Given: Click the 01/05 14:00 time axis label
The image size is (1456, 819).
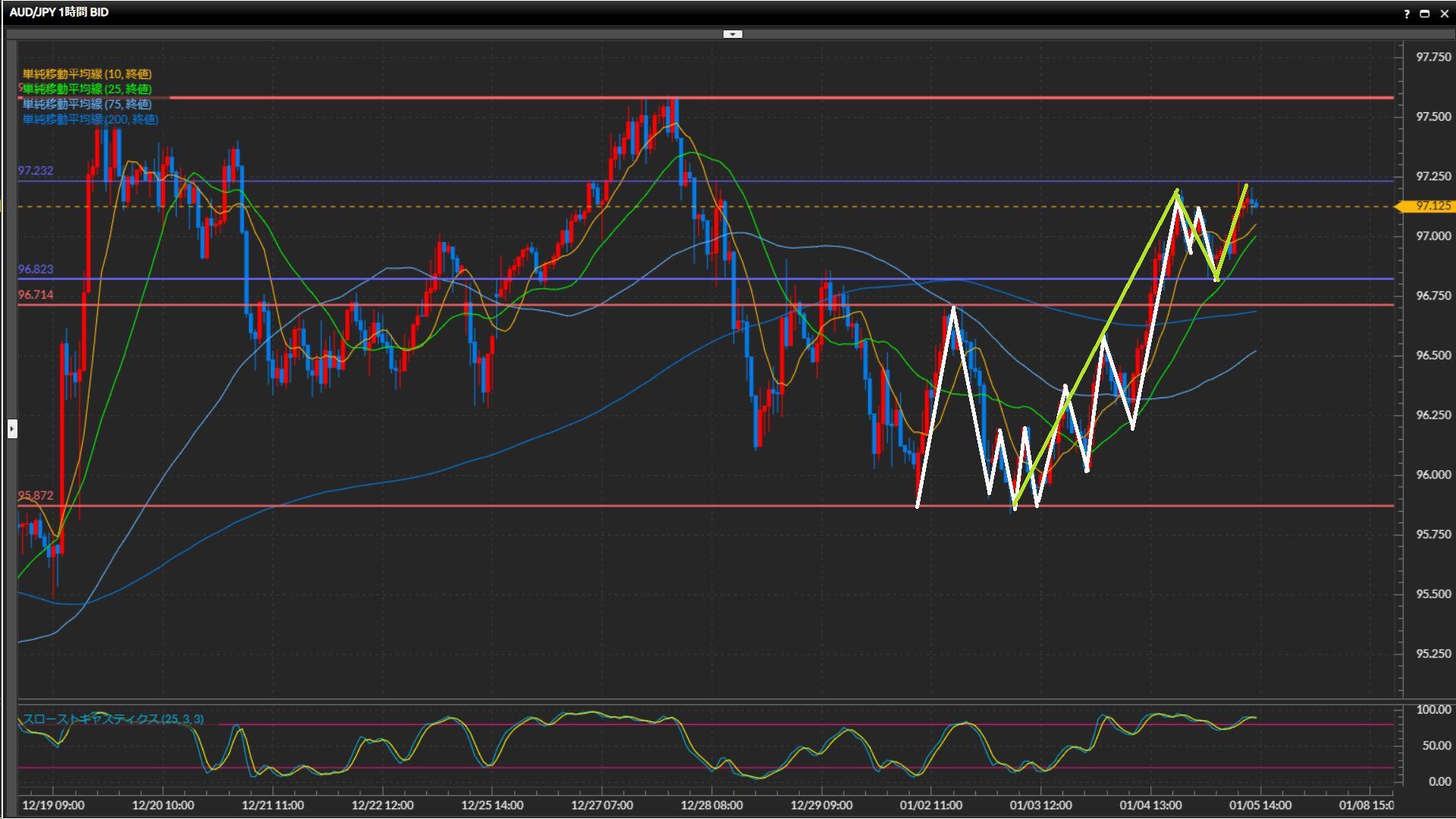Looking at the screenshot, I should point(1260,805).
